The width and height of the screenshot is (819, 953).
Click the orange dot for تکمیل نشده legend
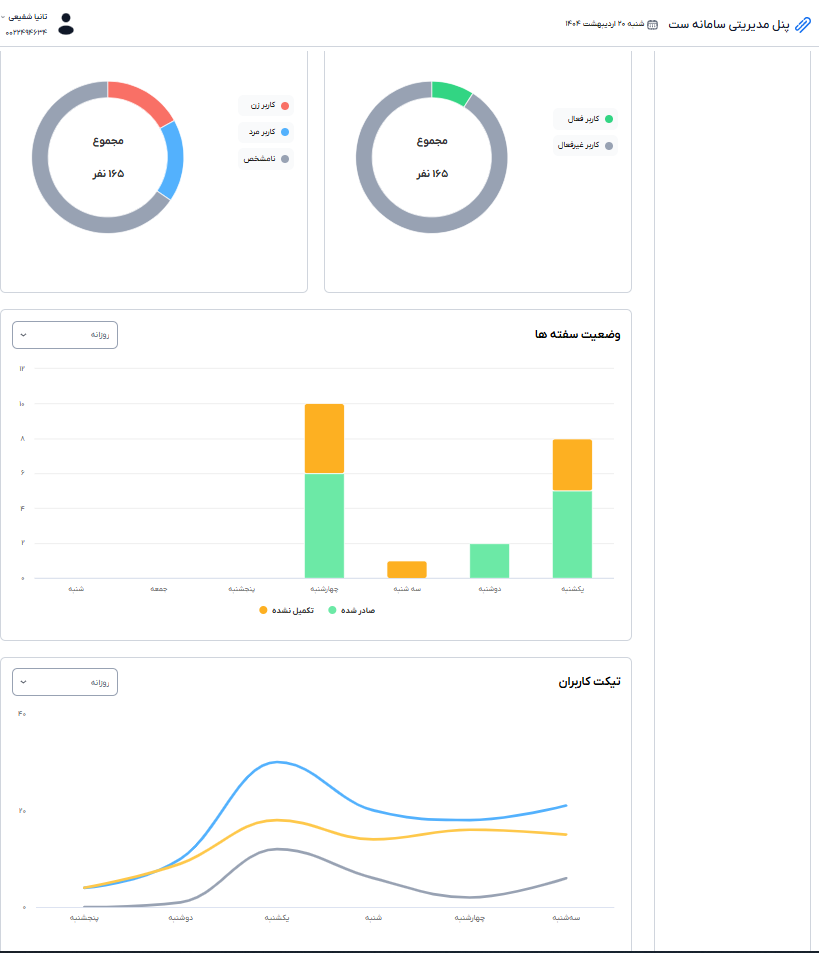click(x=264, y=610)
